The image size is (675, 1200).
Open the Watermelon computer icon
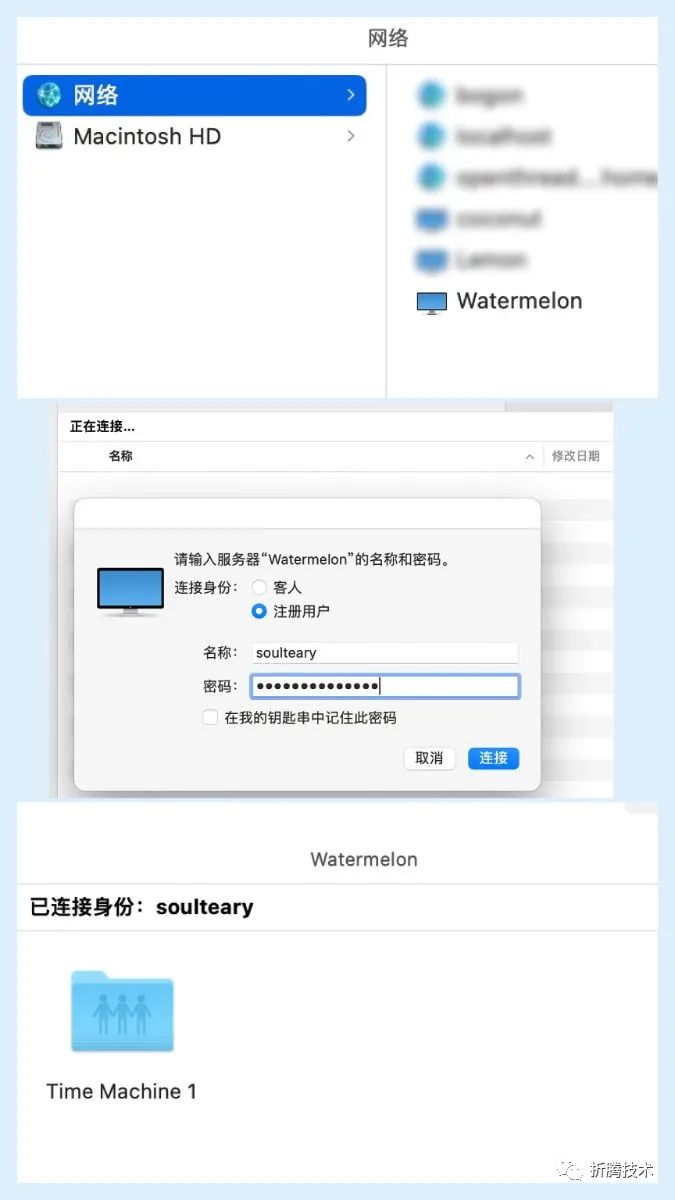pos(431,302)
